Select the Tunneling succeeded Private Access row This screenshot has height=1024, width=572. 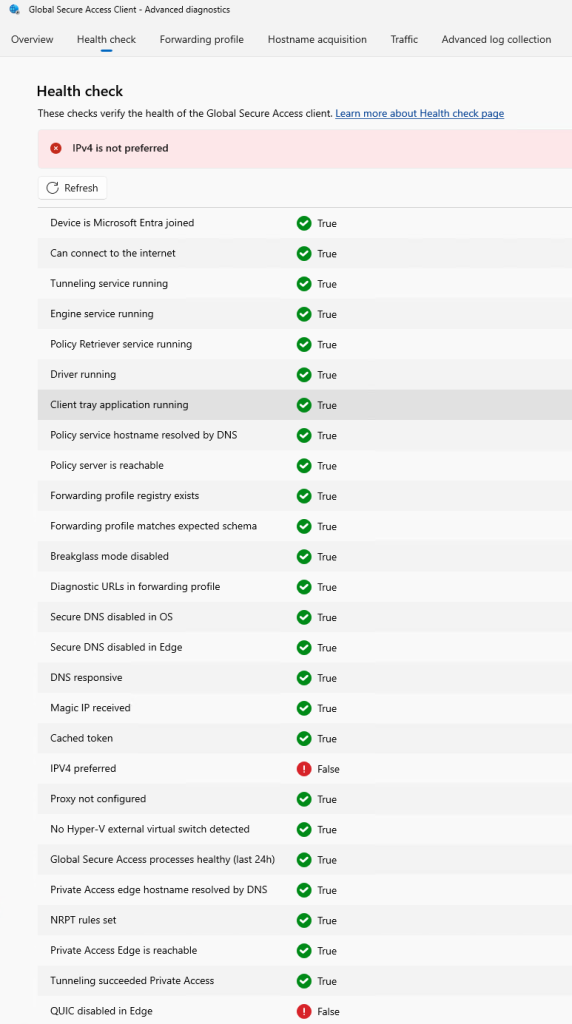tap(305, 981)
